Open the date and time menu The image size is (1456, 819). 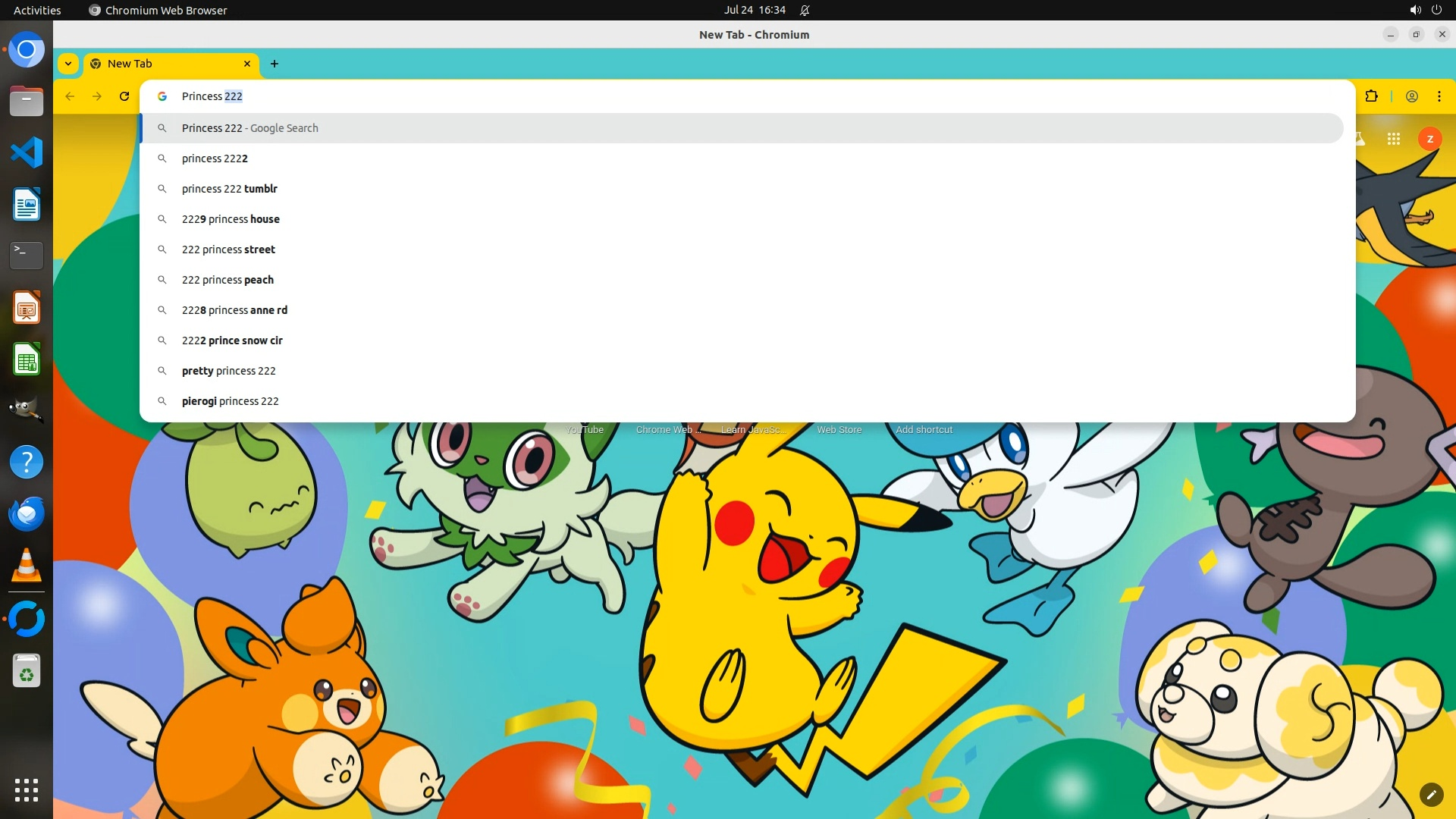tap(754, 10)
